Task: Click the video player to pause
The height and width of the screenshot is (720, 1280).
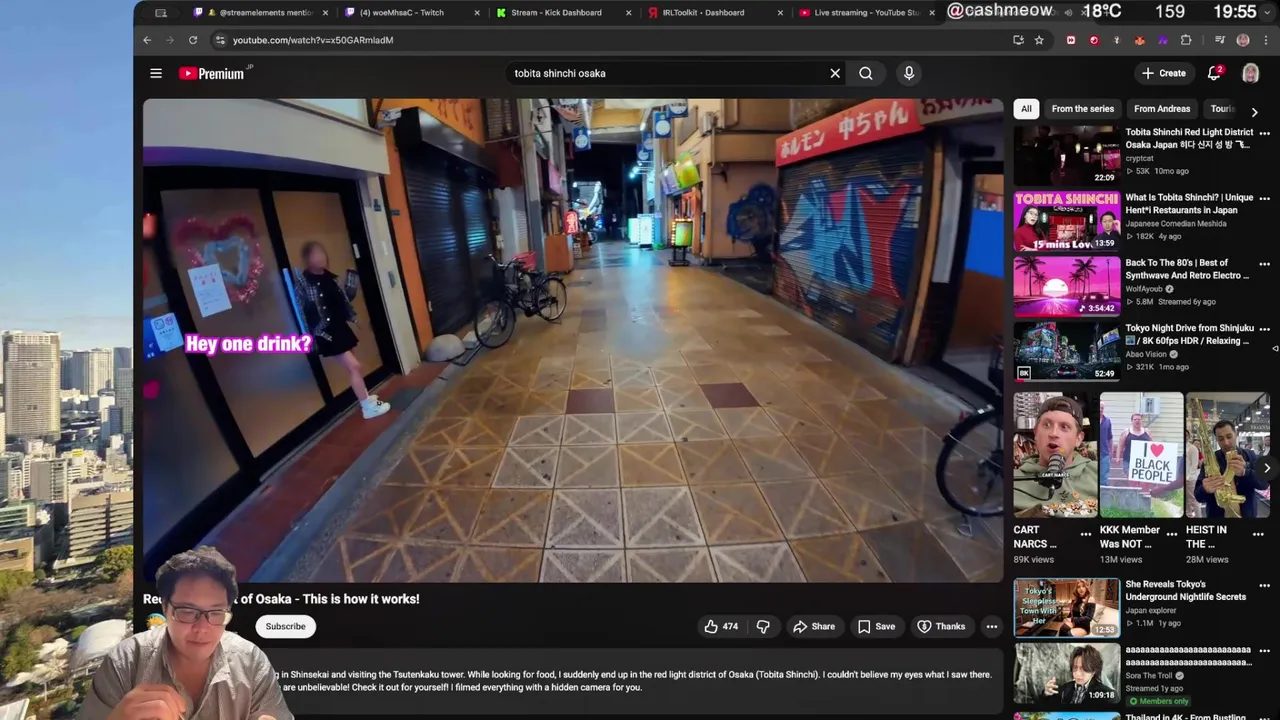Action: pyautogui.click(x=573, y=340)
